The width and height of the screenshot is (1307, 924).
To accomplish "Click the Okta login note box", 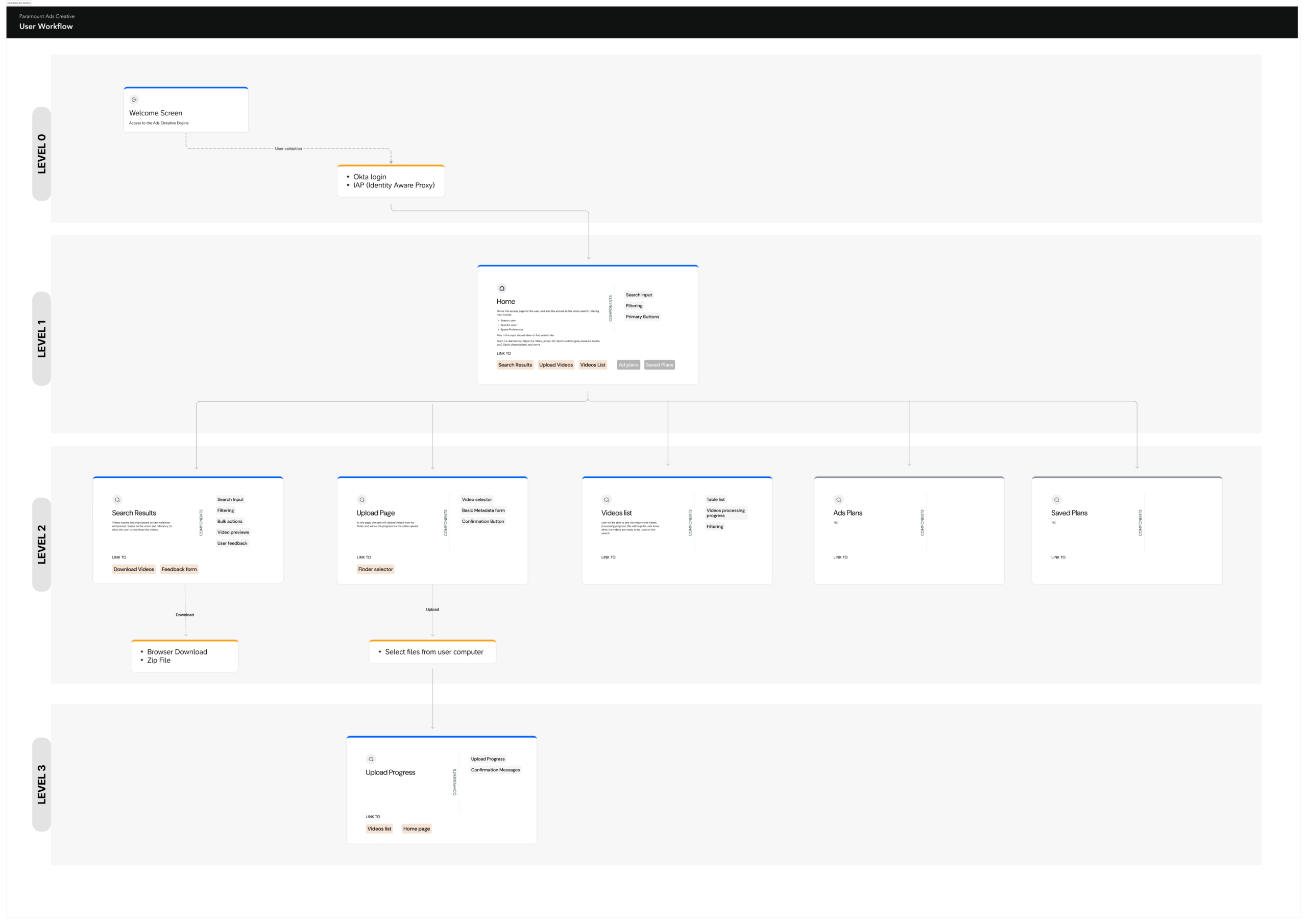I will 391,181.
